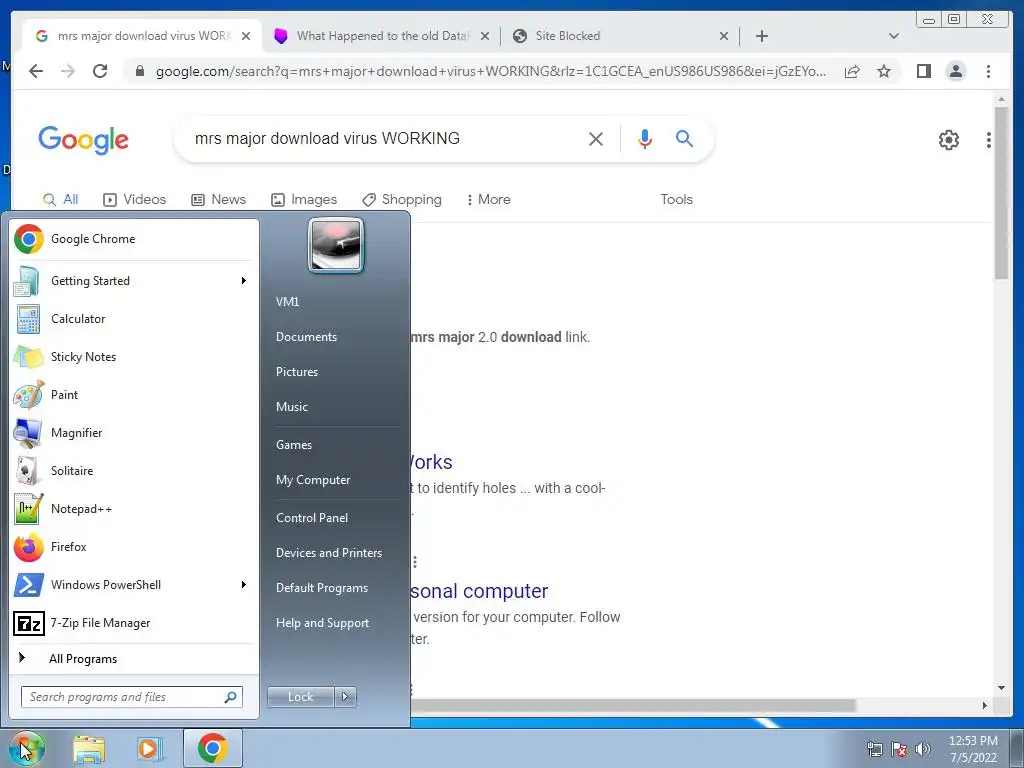
Task: Clear the Google search query
Action: pos(596,138)
